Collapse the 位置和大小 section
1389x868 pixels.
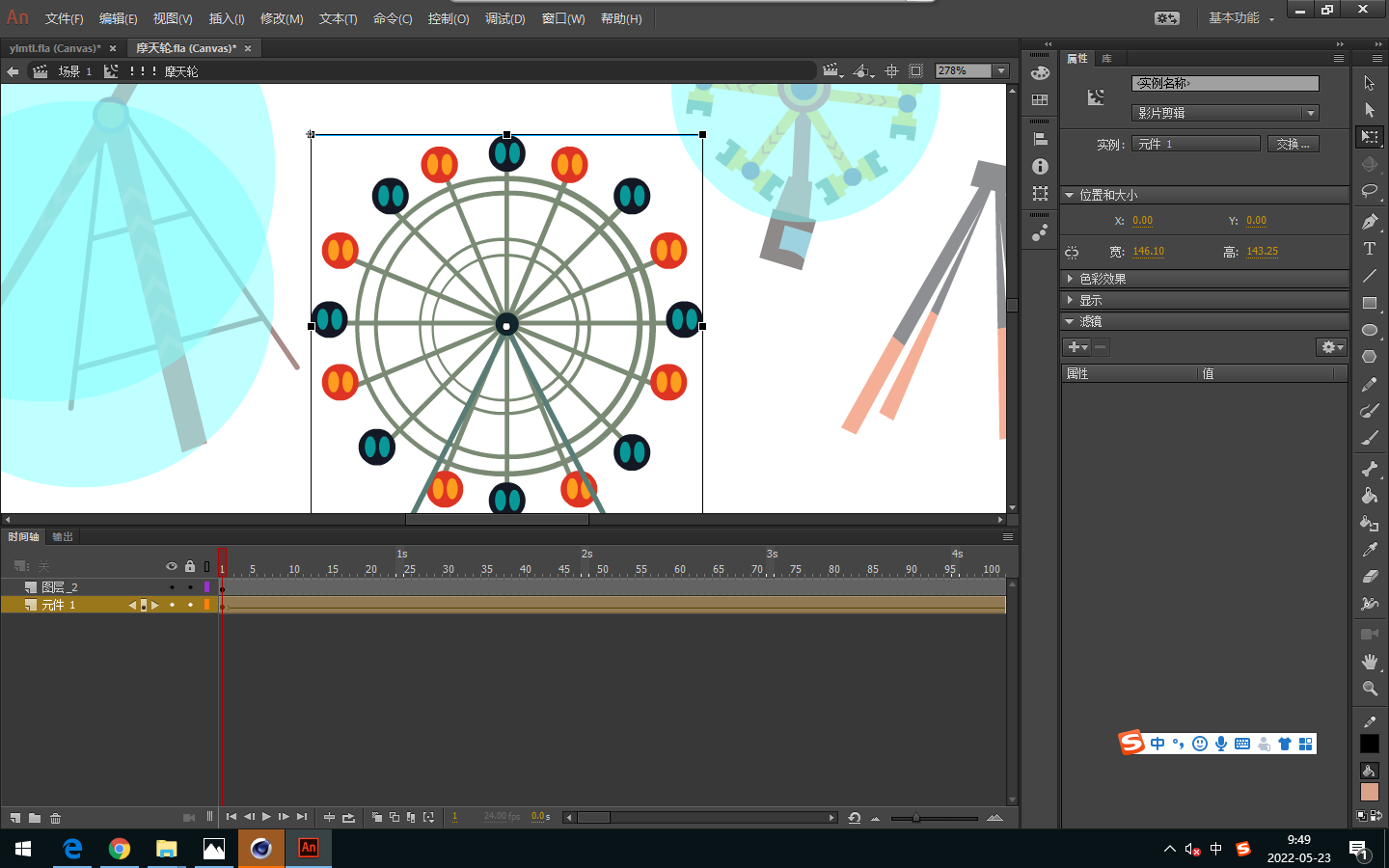(1107, 195)
